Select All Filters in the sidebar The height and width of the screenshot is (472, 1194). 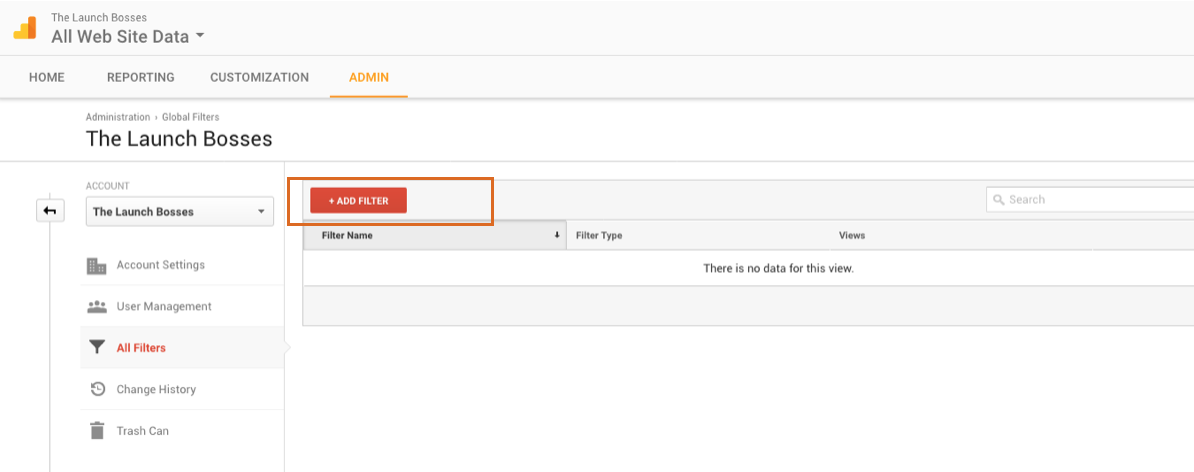[141, 348]
